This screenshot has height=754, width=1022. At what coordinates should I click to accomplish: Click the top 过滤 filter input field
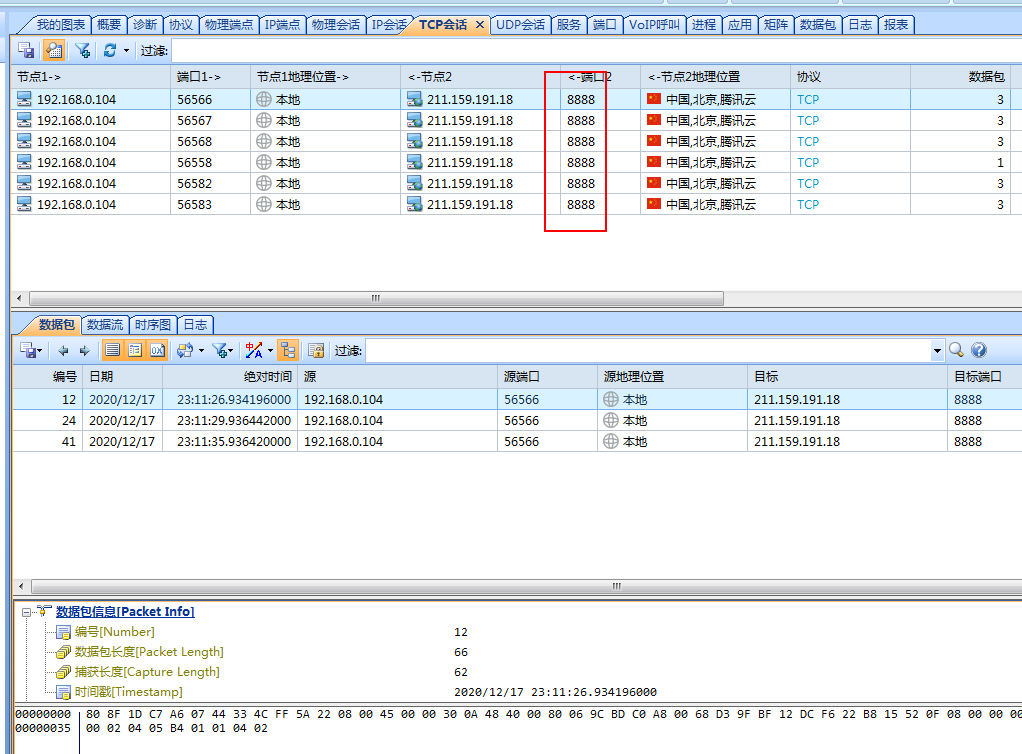596,50
